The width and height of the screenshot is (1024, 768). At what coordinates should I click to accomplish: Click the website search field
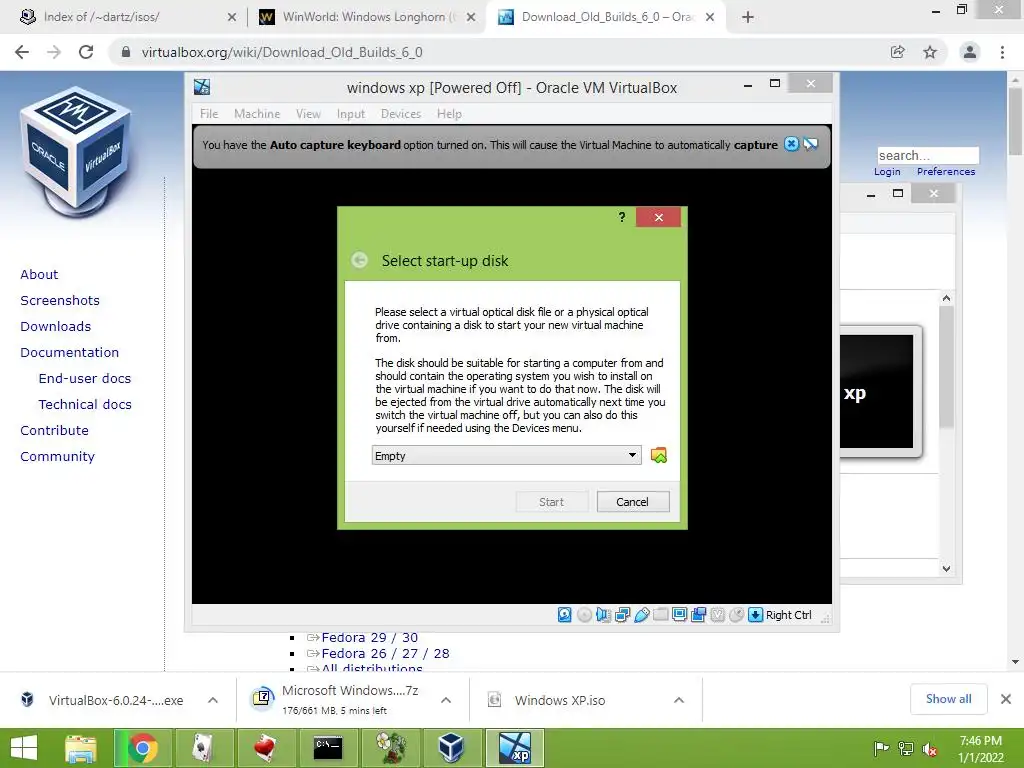pyautogui.click(x=928, y=155)
